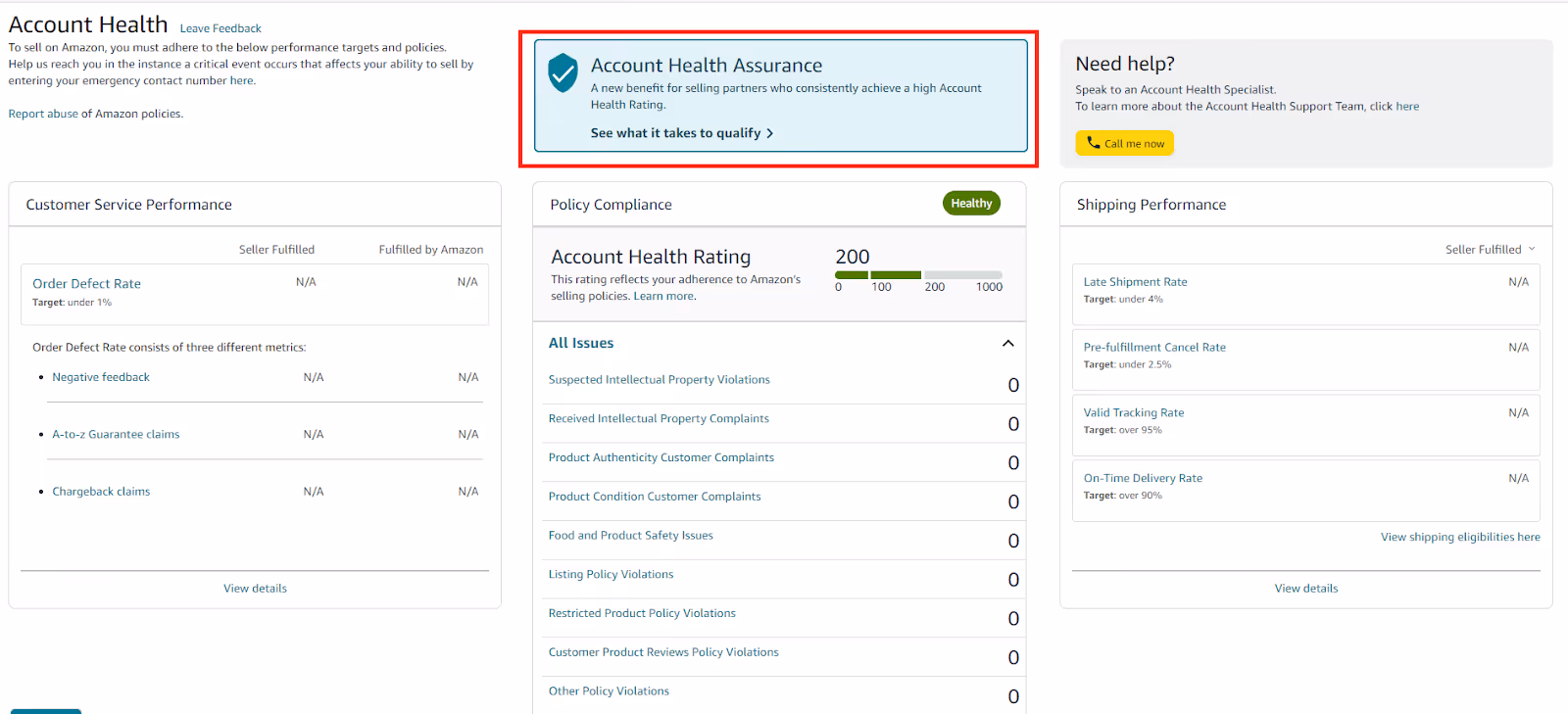Screen dimensions: 1568x714
Task: Open the Valid Tracking Rate metric
Action: click(1133, 413)
